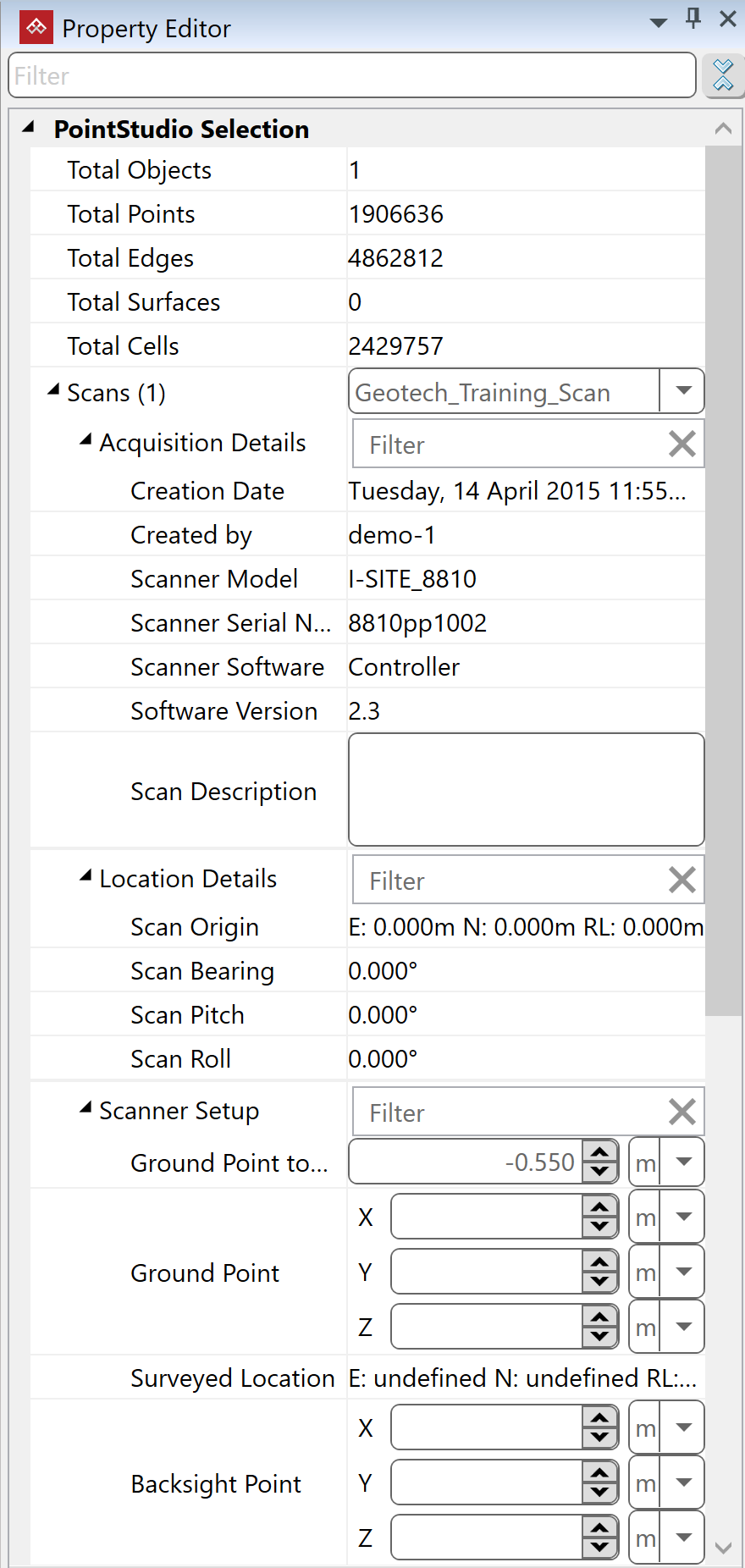Collapse the PointStudio Selection section

[29, 128]
